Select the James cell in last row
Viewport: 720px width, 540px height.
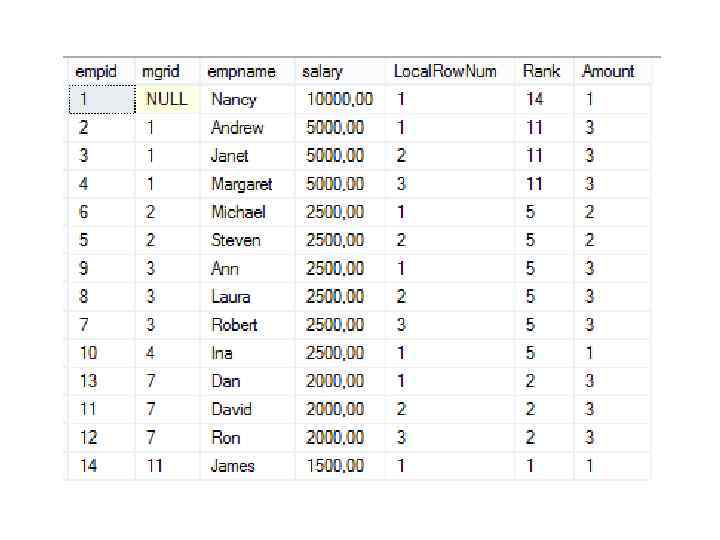tap(233, 466)
